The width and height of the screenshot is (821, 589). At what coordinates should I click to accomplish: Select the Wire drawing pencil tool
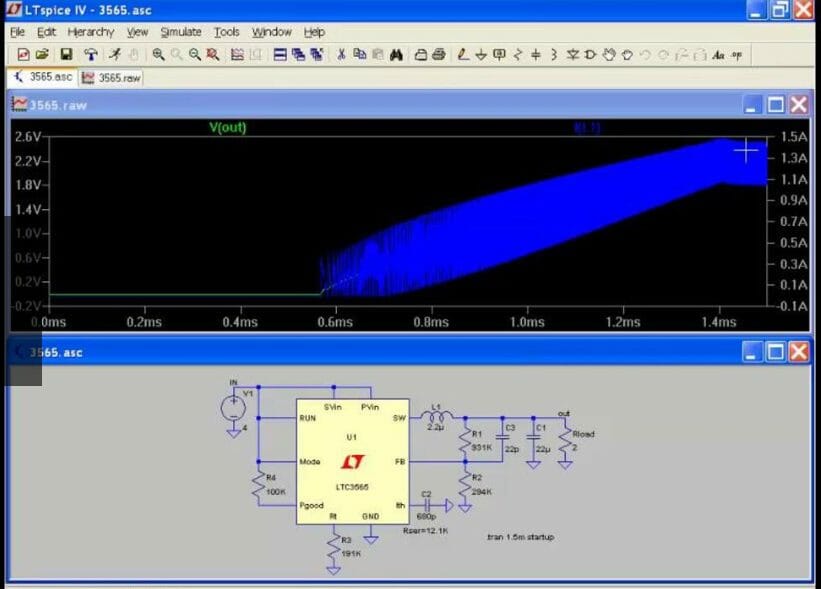[461, 55]
